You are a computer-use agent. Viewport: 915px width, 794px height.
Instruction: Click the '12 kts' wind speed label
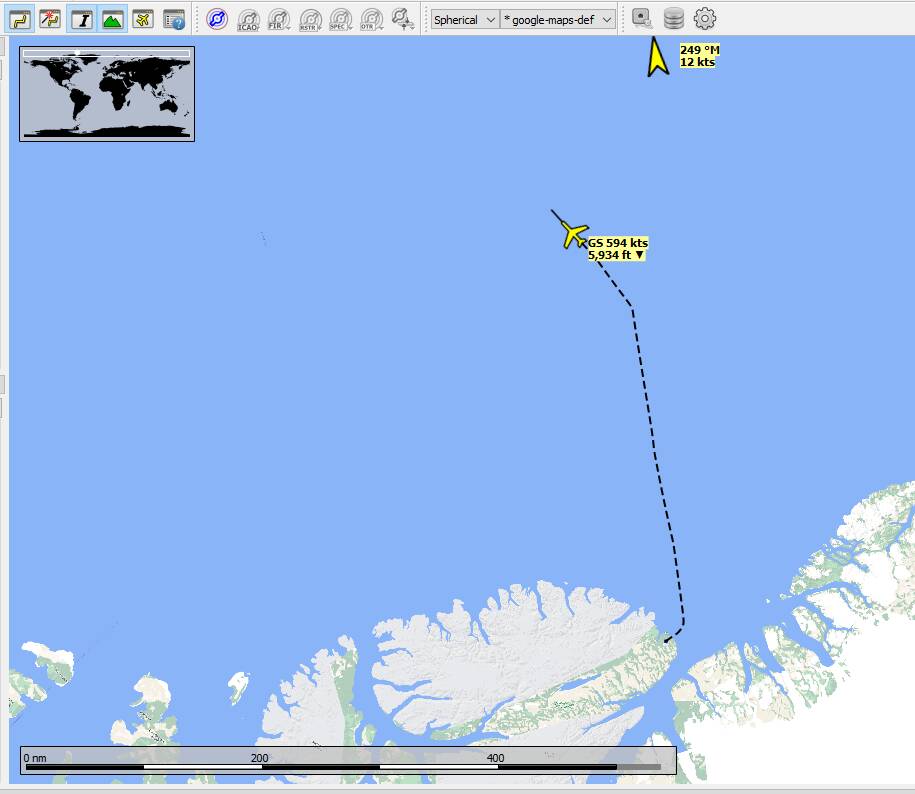[697, 62]
